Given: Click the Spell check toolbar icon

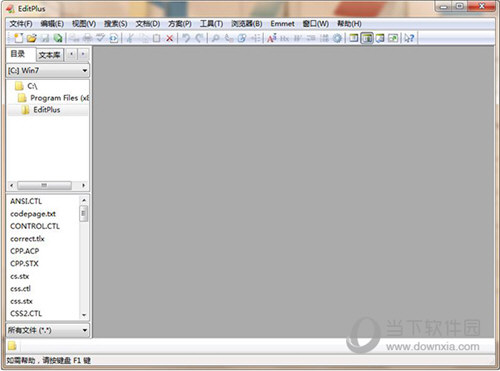Looking at the screenshot, I should click(x=101, y=38).
